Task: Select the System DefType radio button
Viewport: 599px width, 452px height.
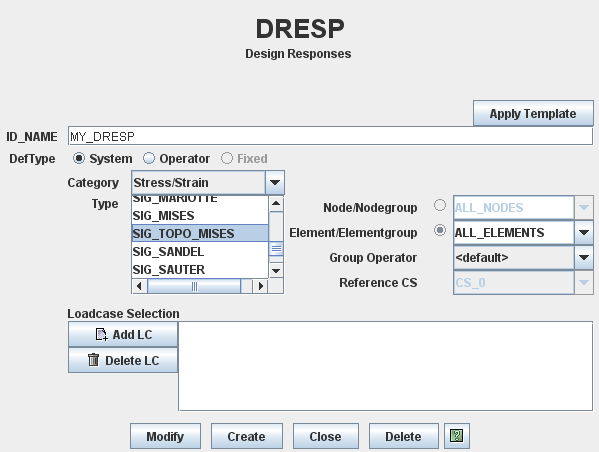Action: coord(79,158)
